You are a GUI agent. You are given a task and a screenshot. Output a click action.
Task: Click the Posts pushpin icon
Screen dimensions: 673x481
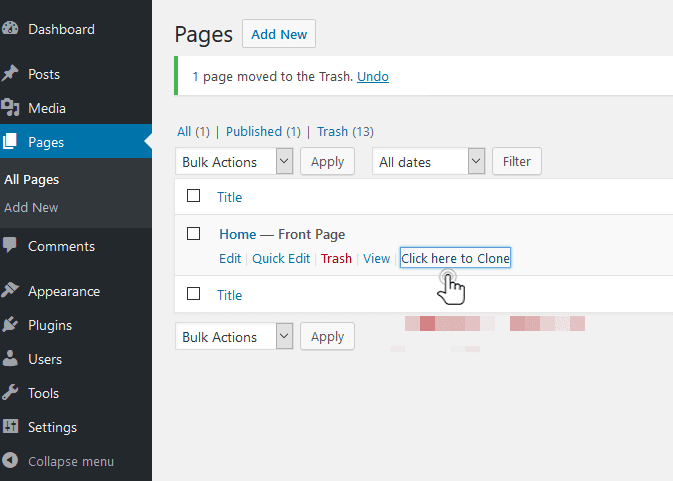(10, 73)
